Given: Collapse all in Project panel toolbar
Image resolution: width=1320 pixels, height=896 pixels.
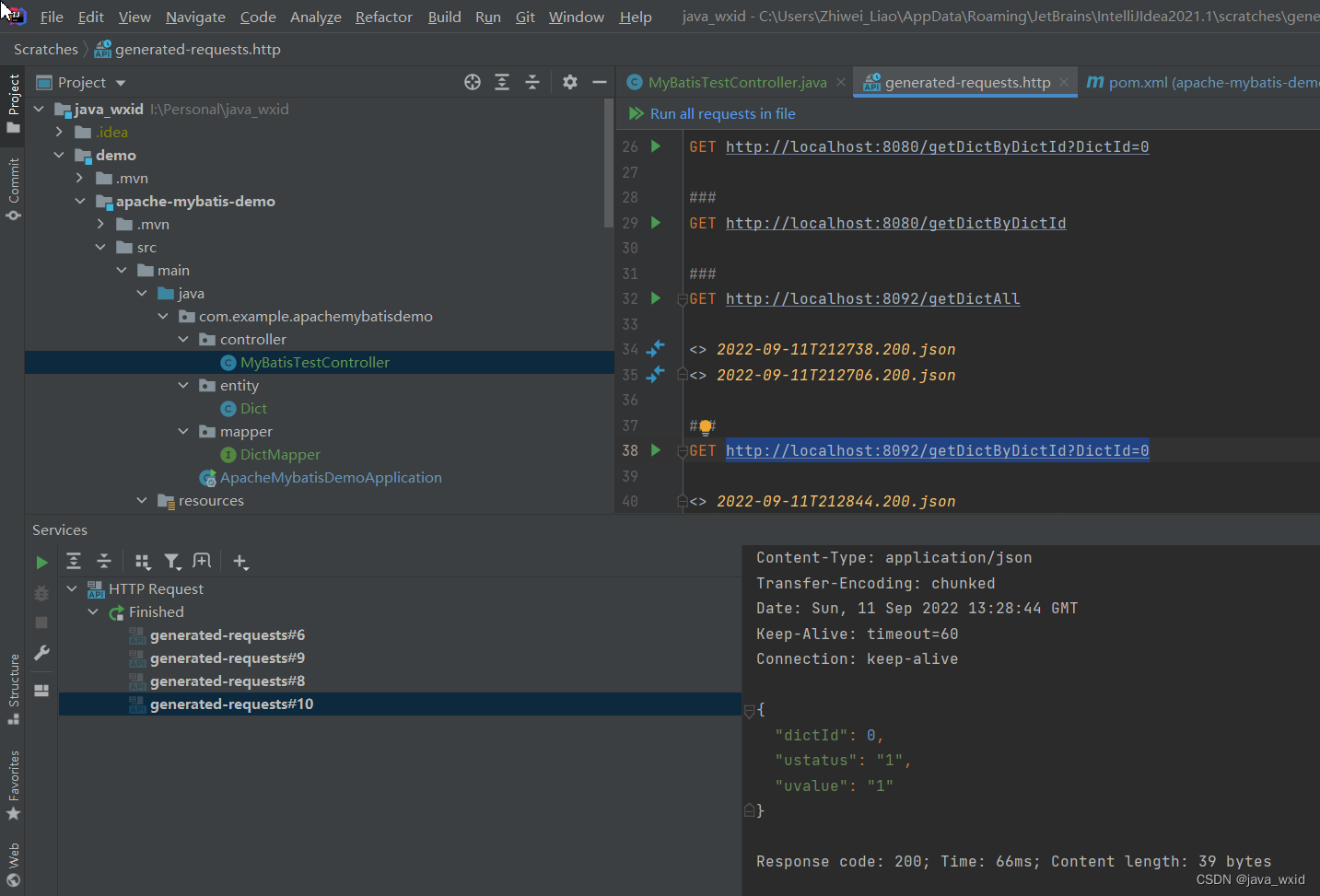Looking at the screenshot, I should coord(532,82).
